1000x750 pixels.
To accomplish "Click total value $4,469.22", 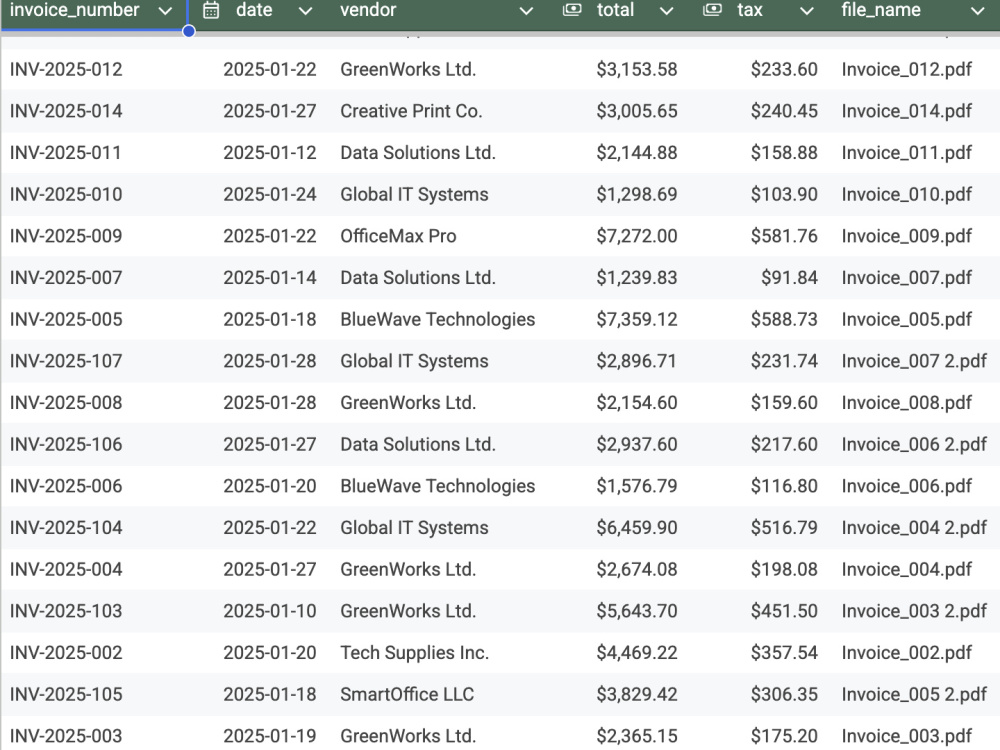I will click(636, 652).
